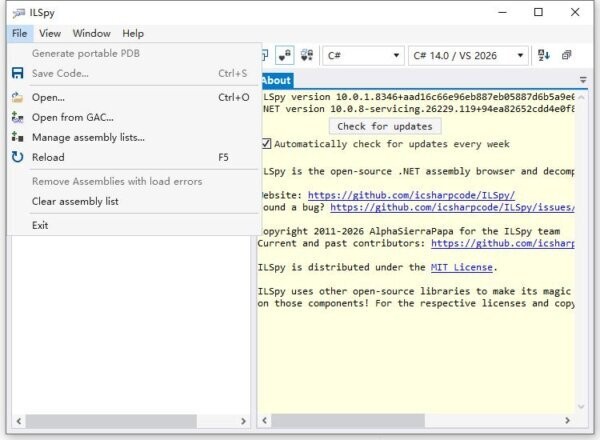Open the View menu
Screen dimensions: 600x440
[50, 34]
